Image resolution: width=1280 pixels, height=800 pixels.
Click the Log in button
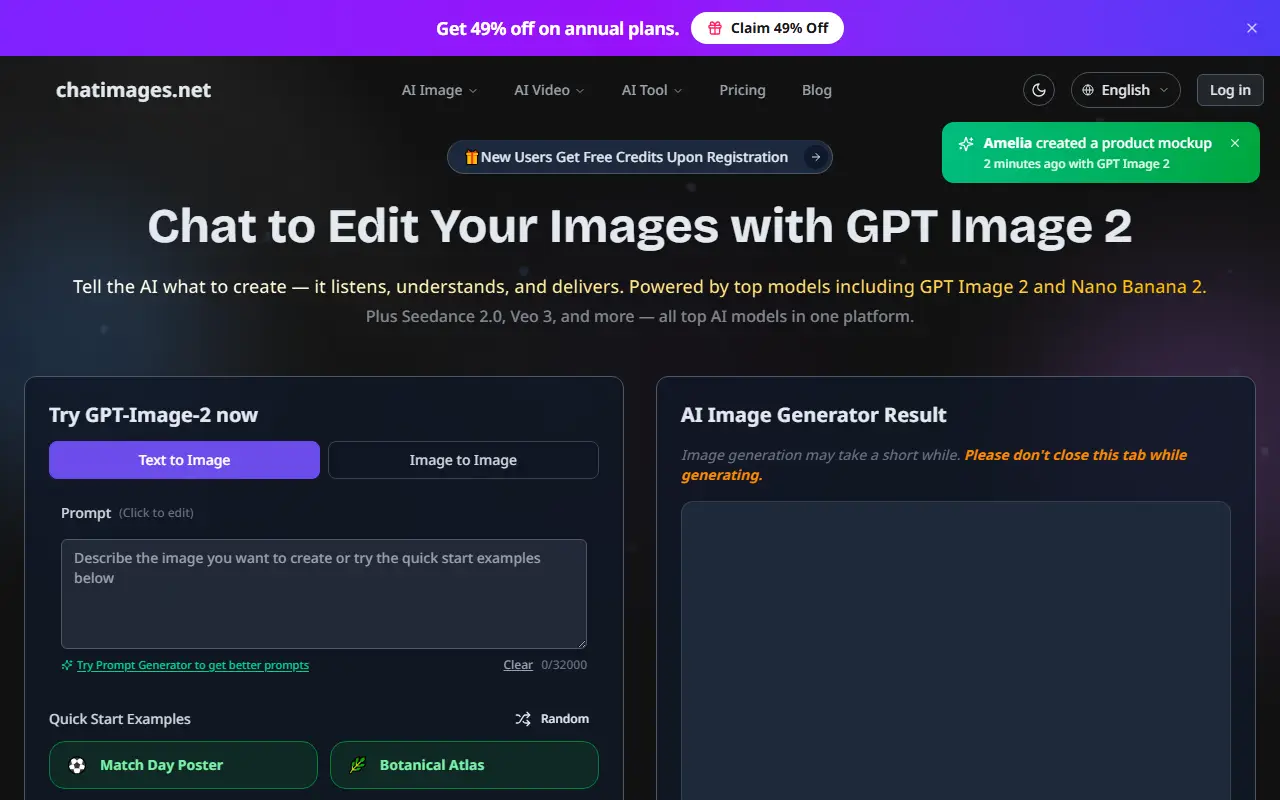pos(1230,90)
